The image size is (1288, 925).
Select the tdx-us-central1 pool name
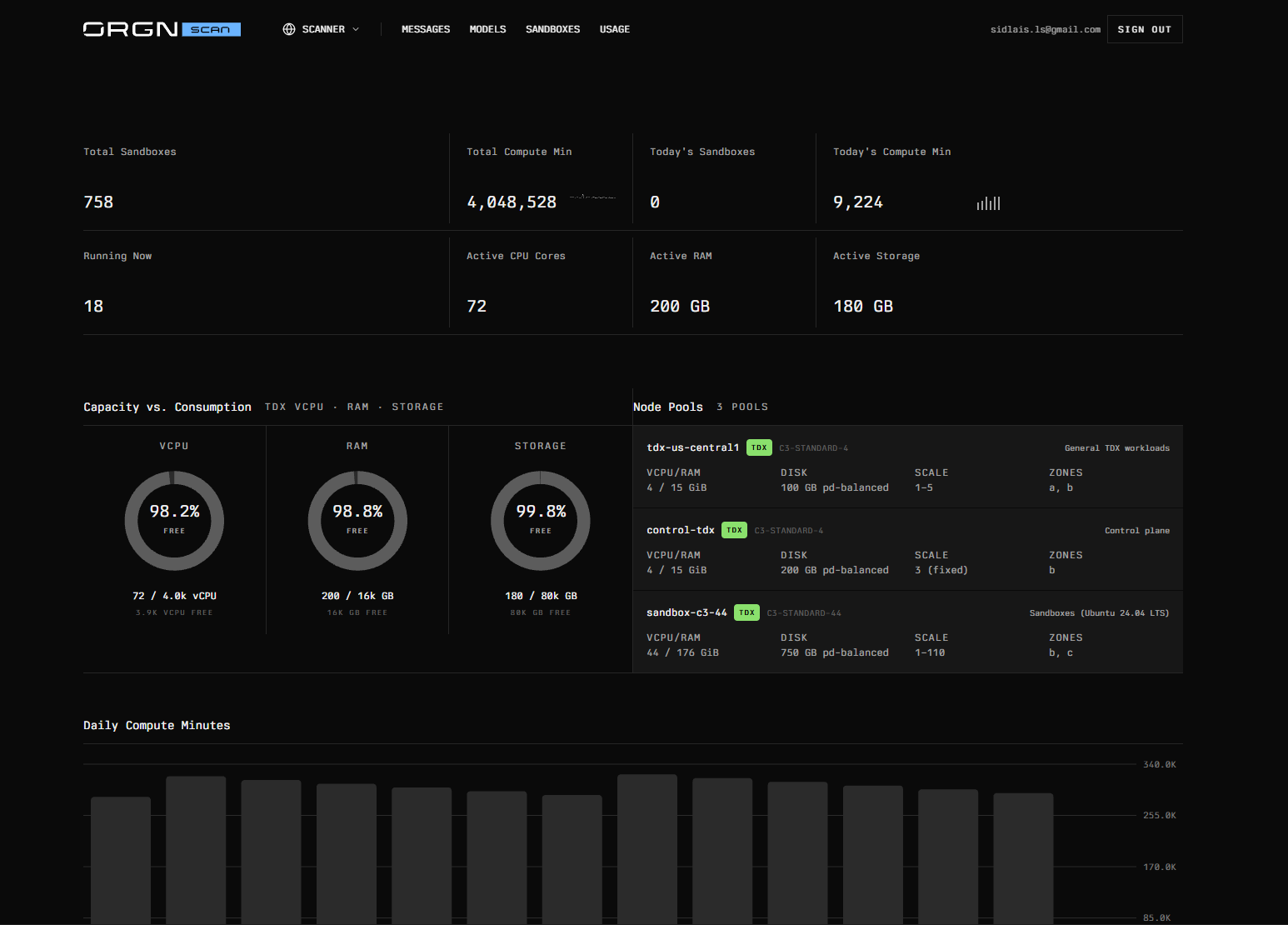pyautogui.click(x=693, y=447)
